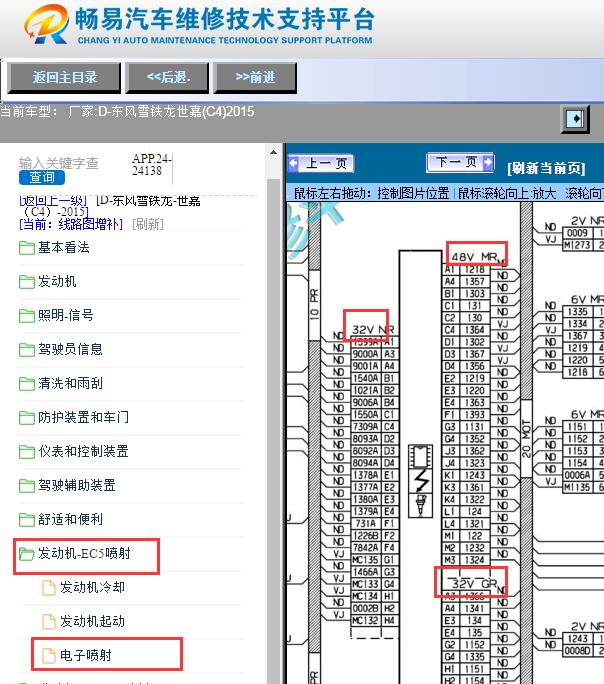604x684 pixels.
Task: Click the 当前:线路图增补 link
Action: pyautogui.click(x=71, y=224)
